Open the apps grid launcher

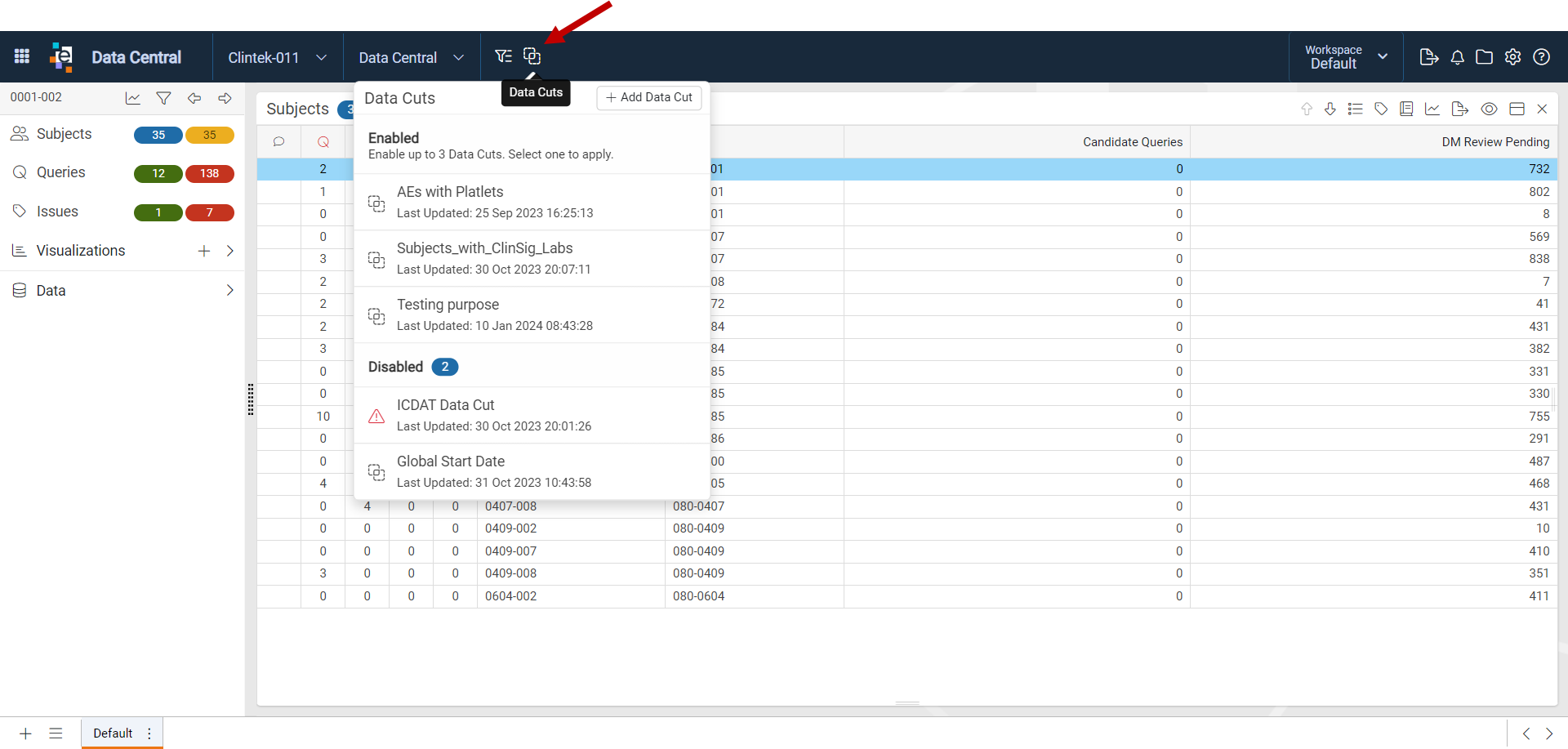coord(22,56)
